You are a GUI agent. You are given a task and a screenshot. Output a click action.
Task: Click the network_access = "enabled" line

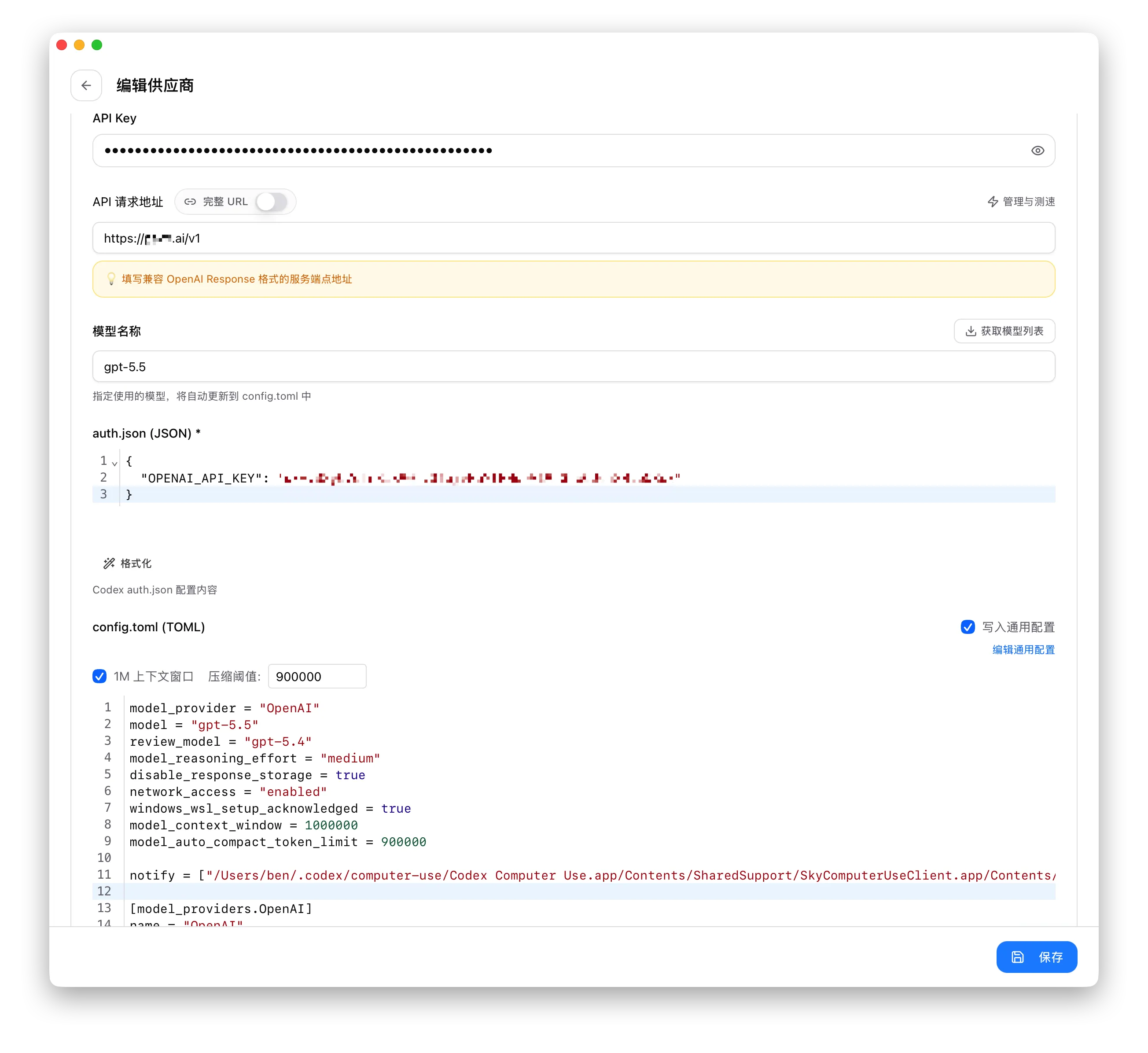(590, 792)
